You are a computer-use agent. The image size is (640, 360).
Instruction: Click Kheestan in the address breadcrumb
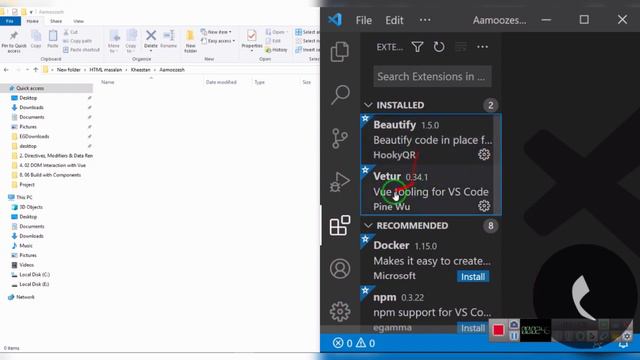[141, 70]
